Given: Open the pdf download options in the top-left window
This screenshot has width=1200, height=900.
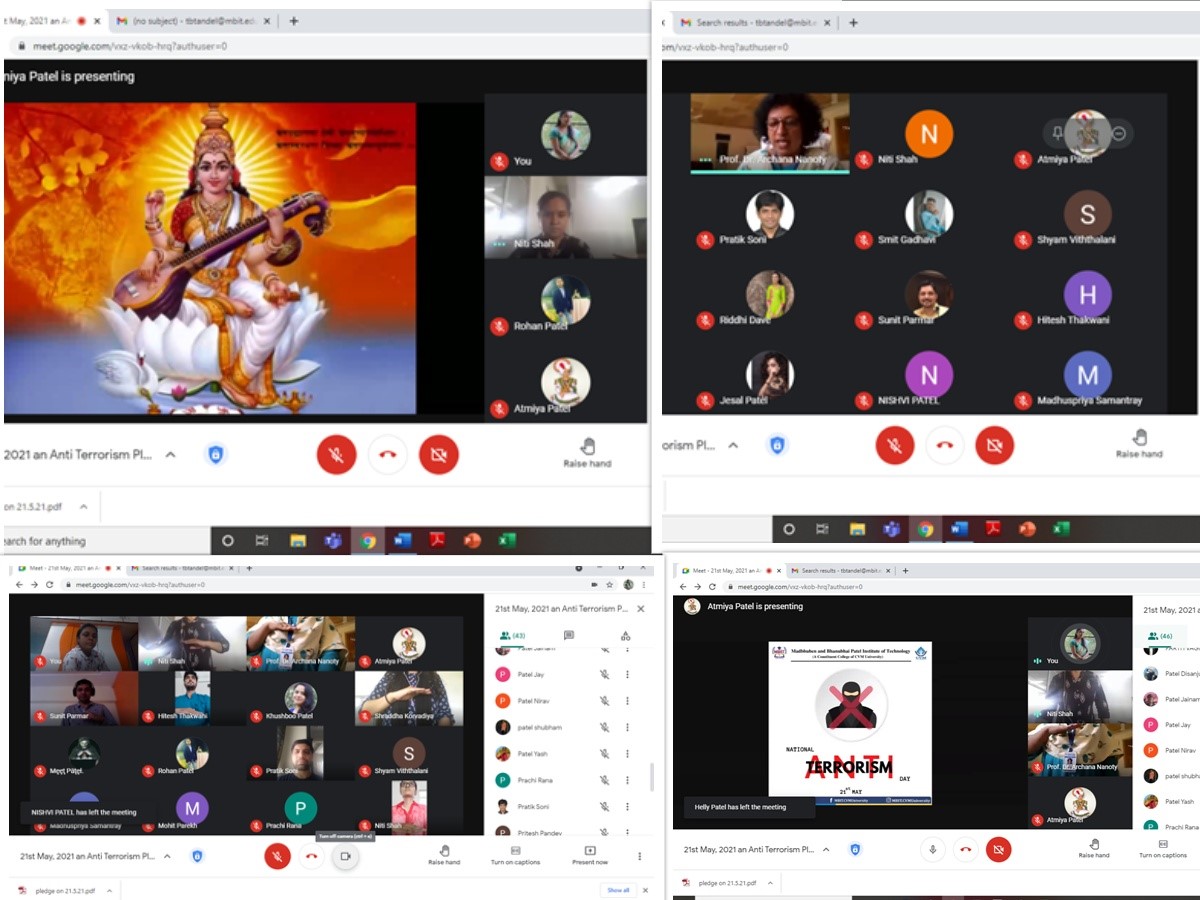Looking at the screenshot, I should 84,507.
